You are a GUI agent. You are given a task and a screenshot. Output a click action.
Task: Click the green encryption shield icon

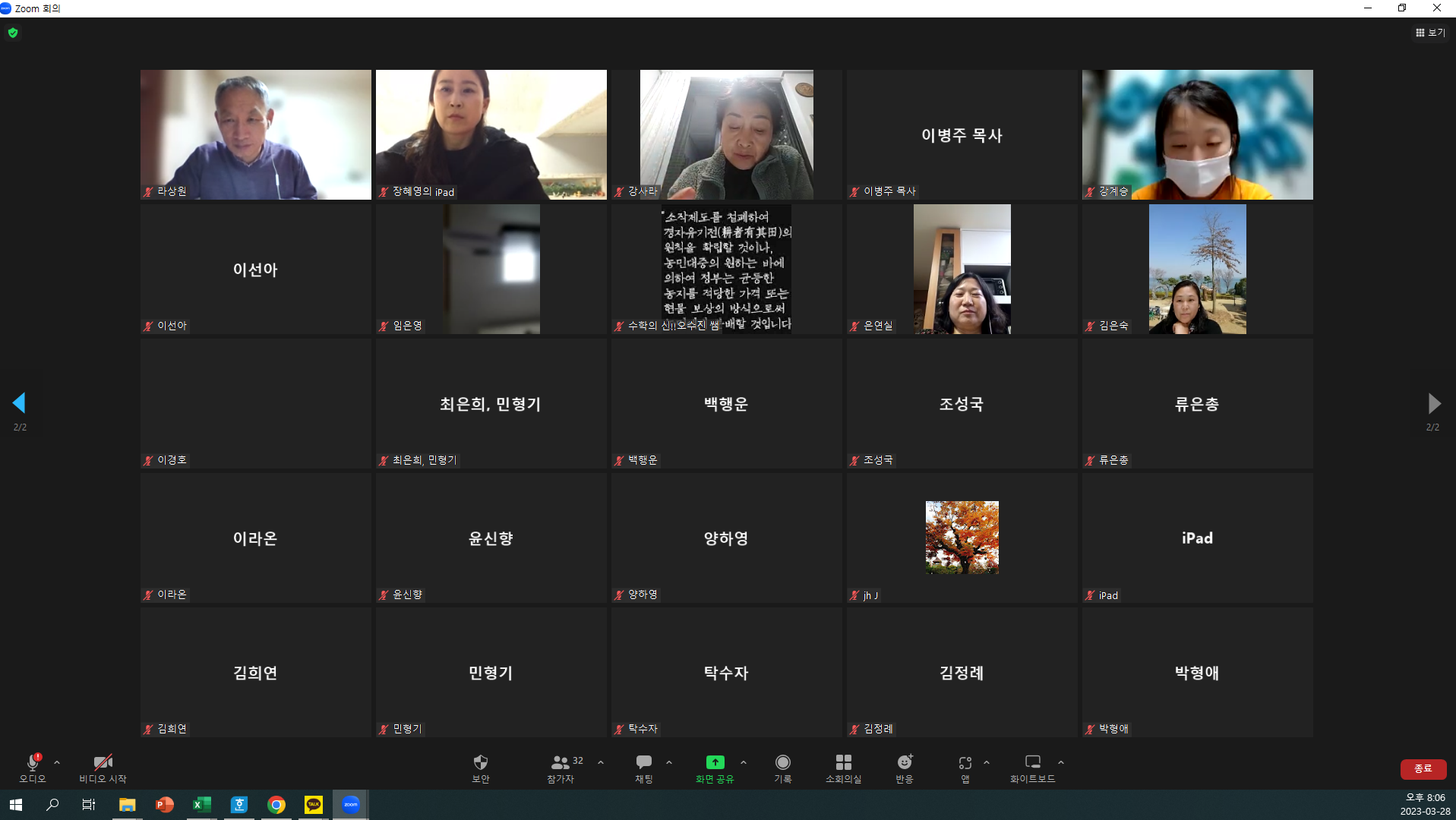tap(13, 33)
